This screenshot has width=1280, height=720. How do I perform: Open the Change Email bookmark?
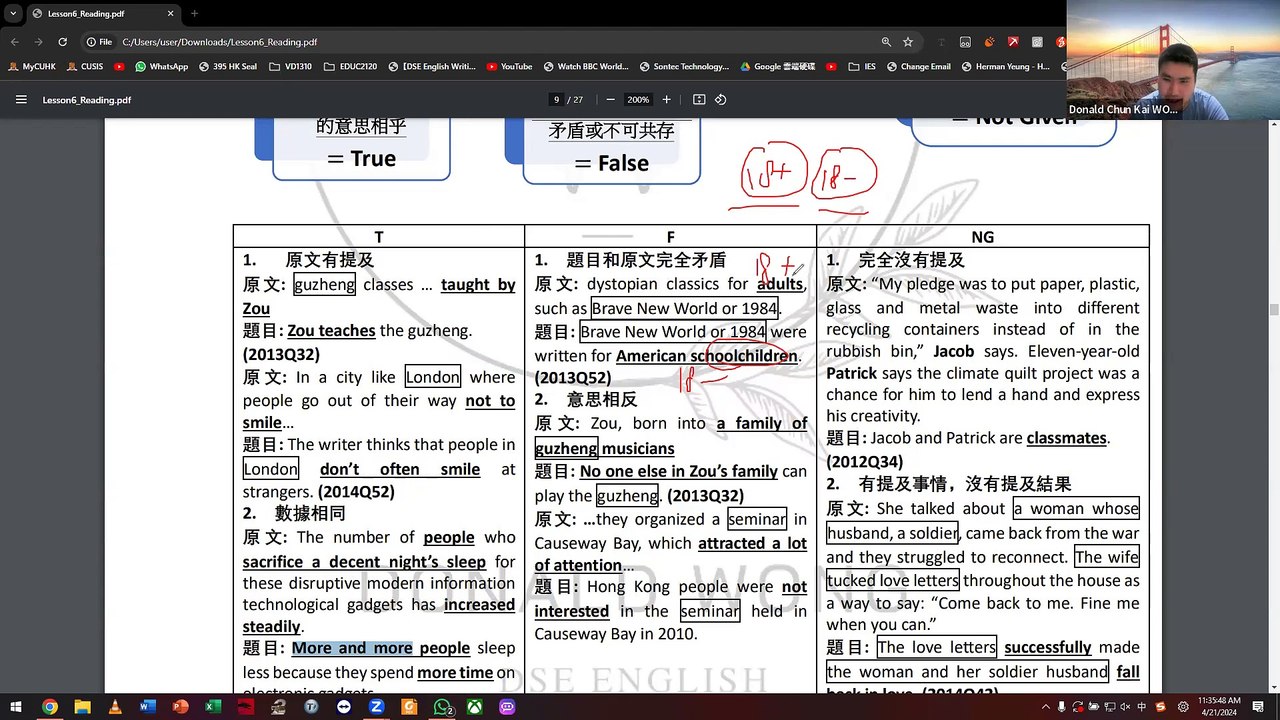point(918,66)
